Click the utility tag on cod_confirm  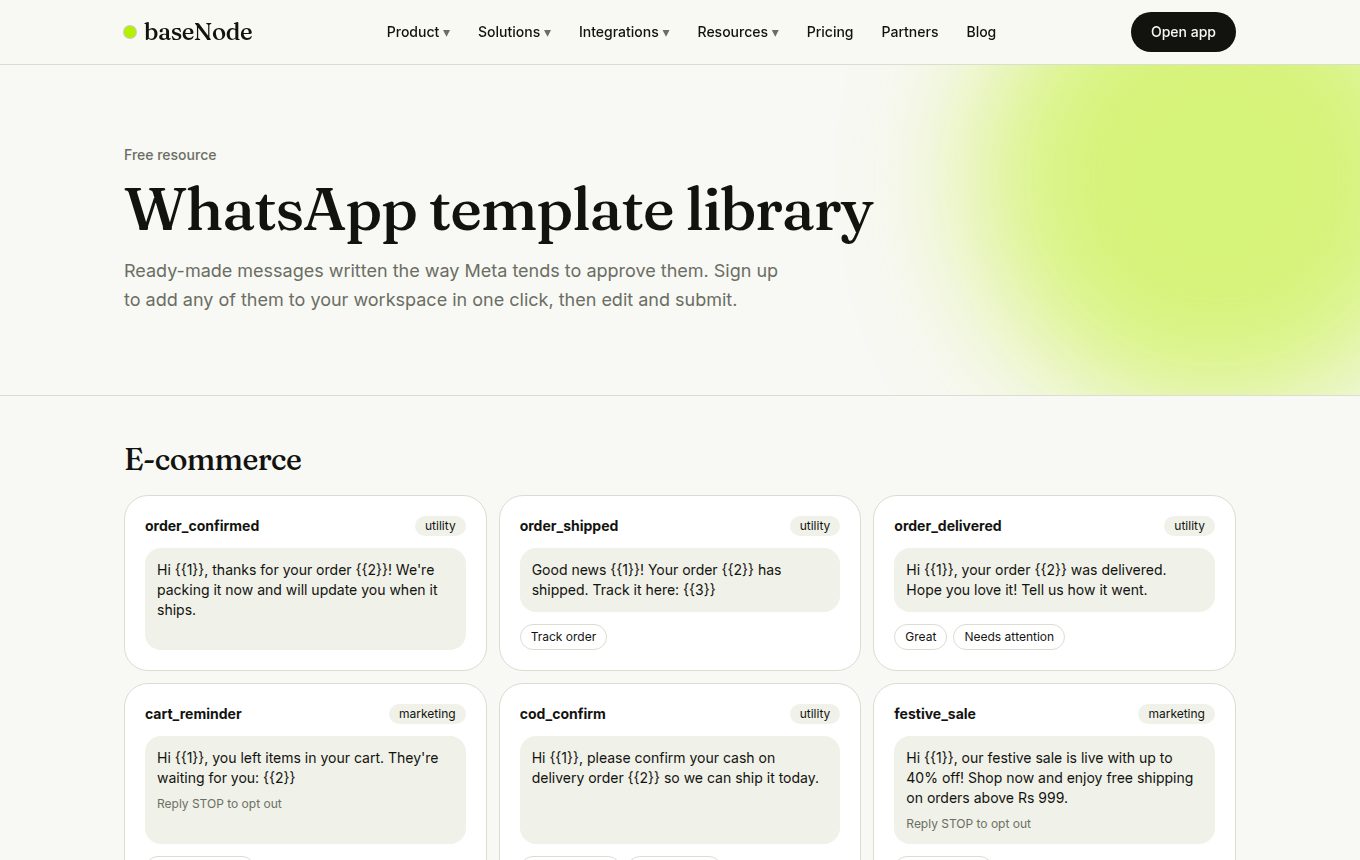point(815,714)
